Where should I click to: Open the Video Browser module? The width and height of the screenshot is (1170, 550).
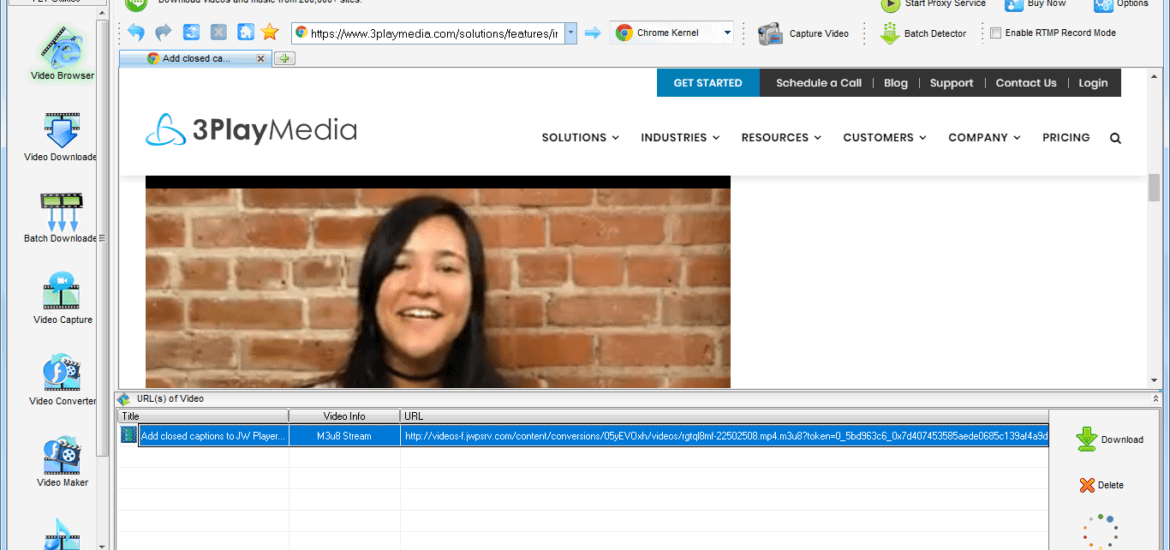(x=62, y=54)
